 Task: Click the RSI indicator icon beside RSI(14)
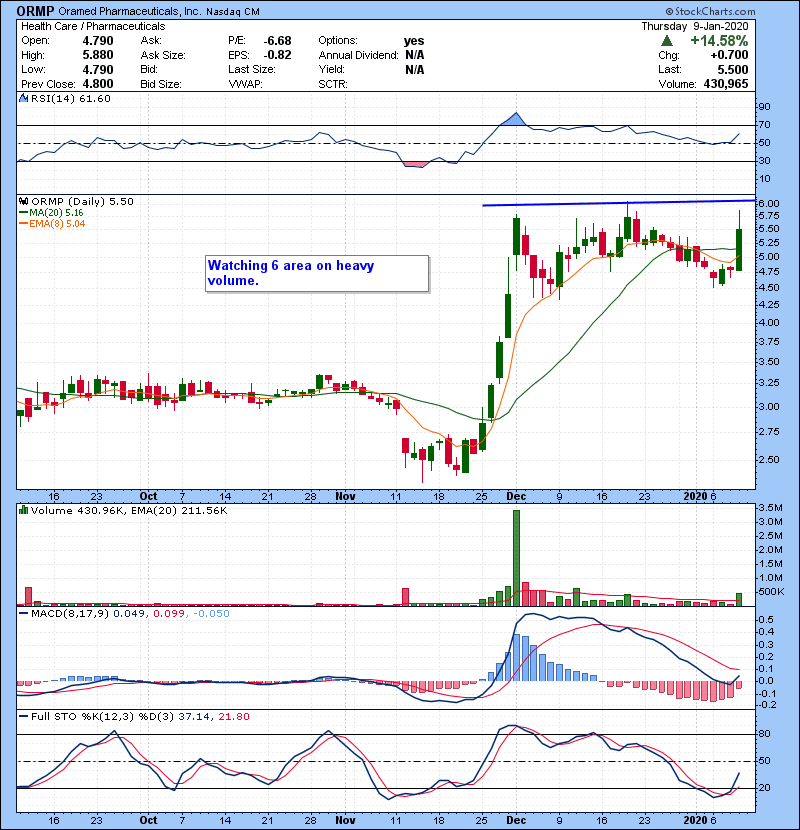coord(24,98)
